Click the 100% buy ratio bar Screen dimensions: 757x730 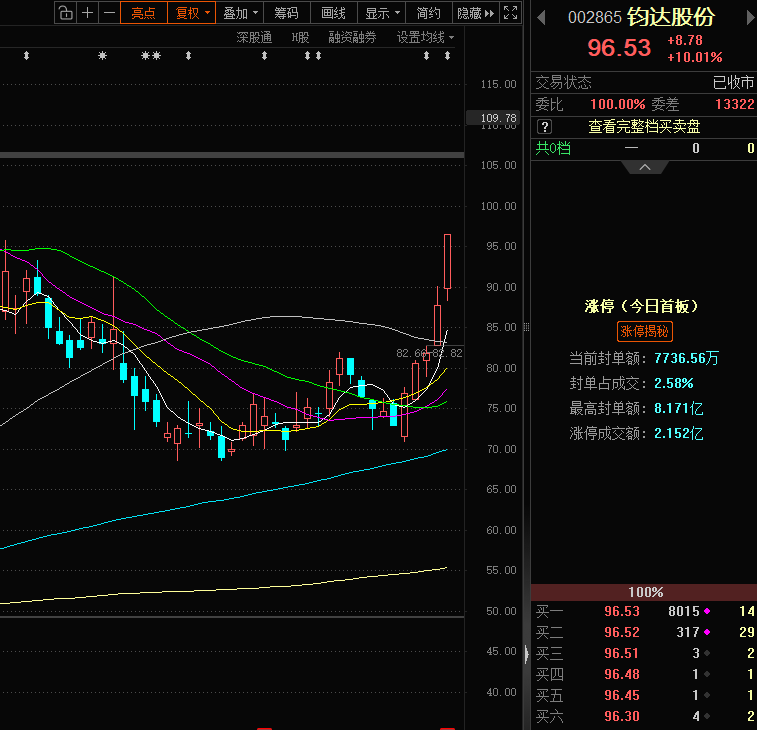point(644,592)
